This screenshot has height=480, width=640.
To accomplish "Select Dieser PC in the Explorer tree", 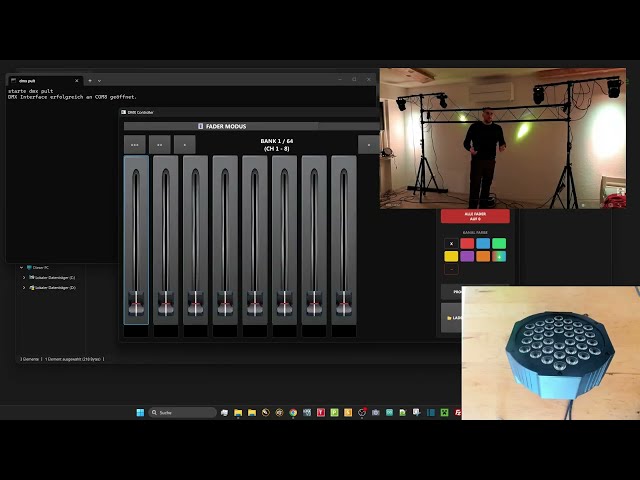I will [38, 268].
